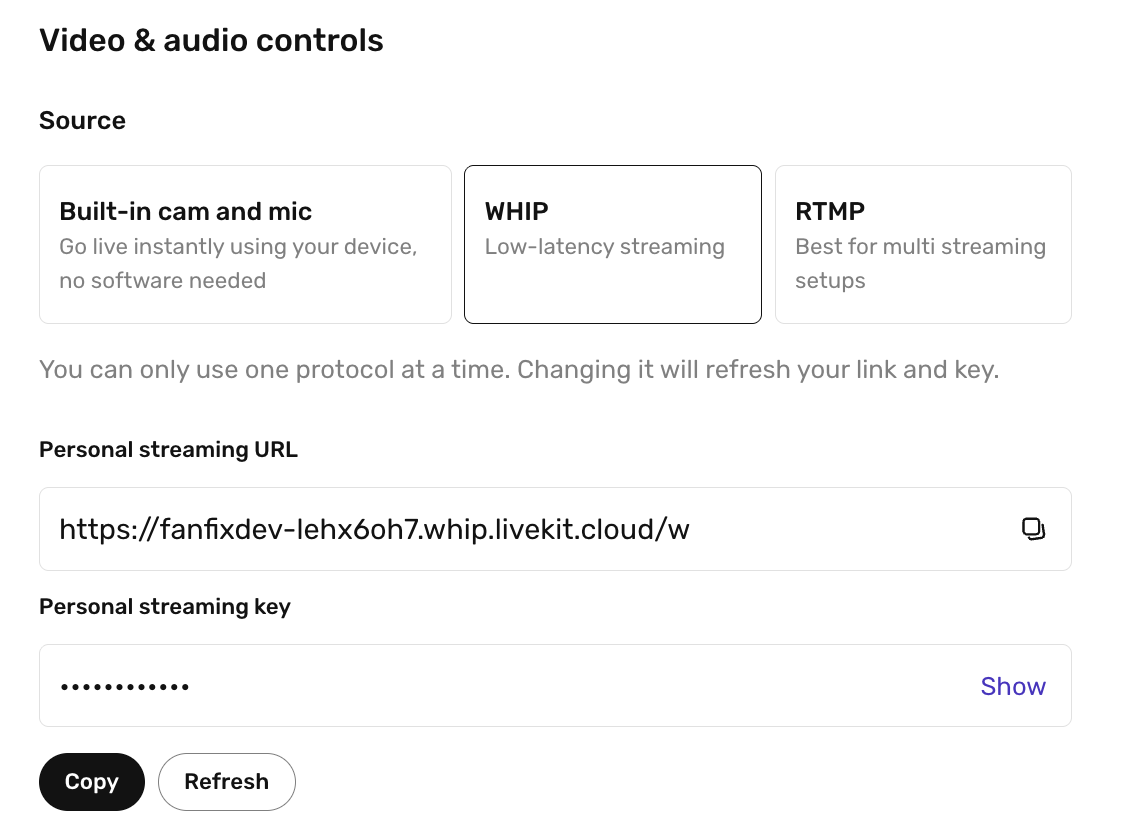
Task: Choose the WHIP source card
Action: tap(612, 244)
